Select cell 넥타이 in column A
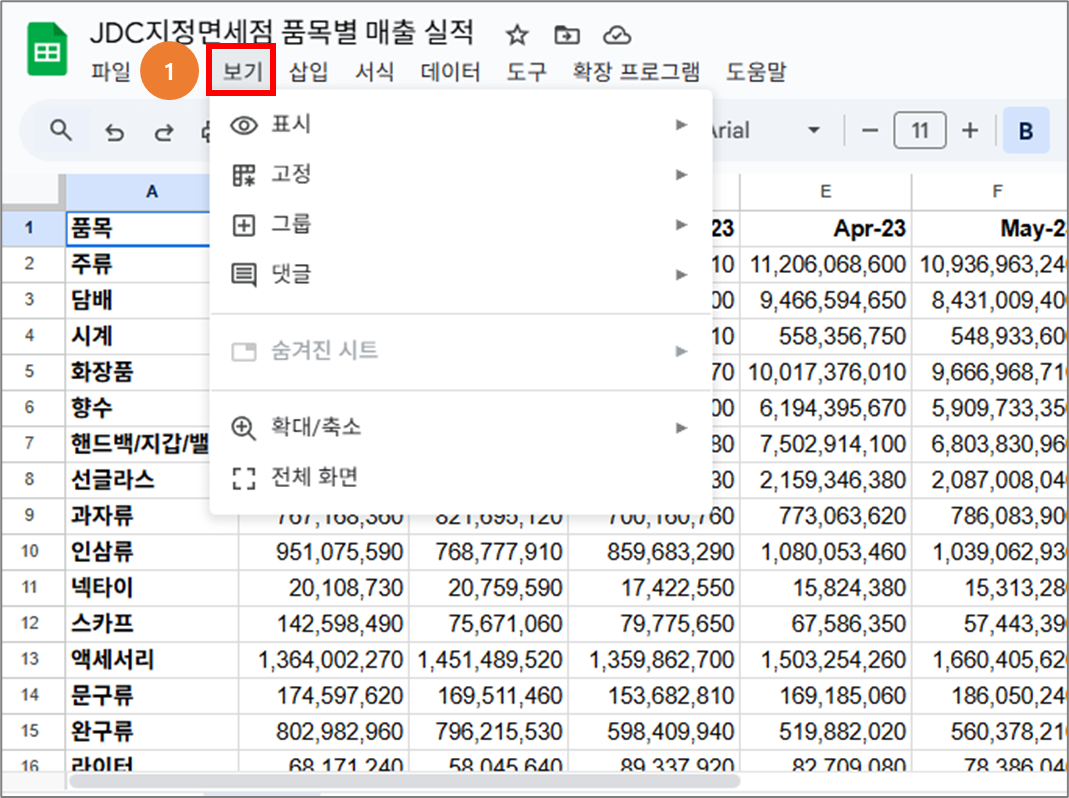 click(152, 587)
